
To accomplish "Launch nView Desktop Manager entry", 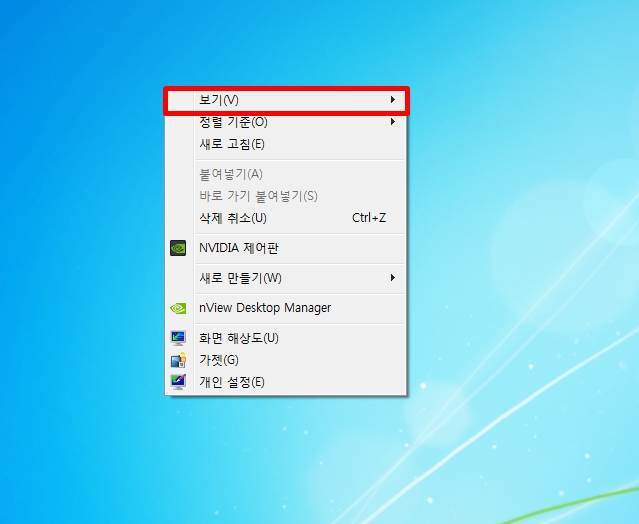I will click(286, 308).
